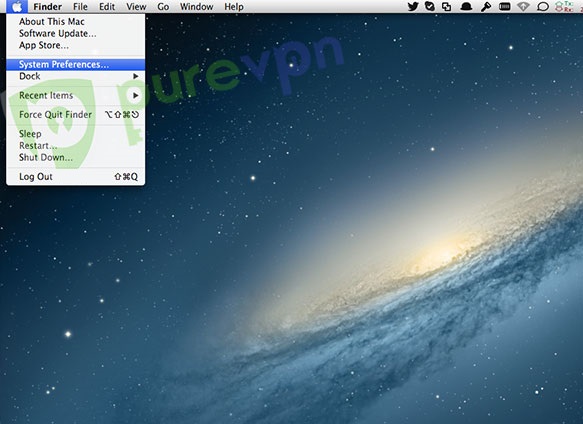The image size is (583, 424).
Task: Select About This Mac
Action: tap(75, 22)
